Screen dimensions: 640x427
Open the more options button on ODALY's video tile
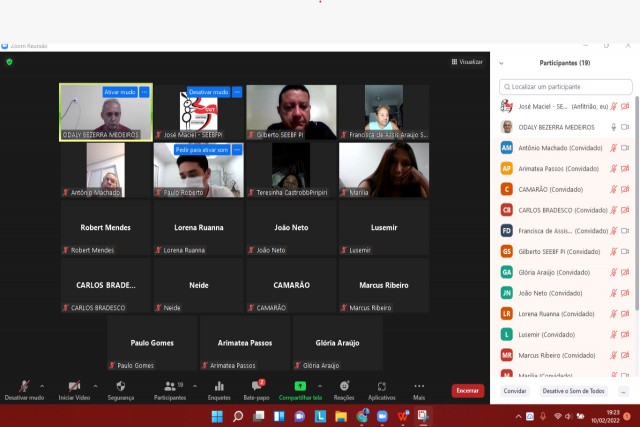(x=144, y=92)
